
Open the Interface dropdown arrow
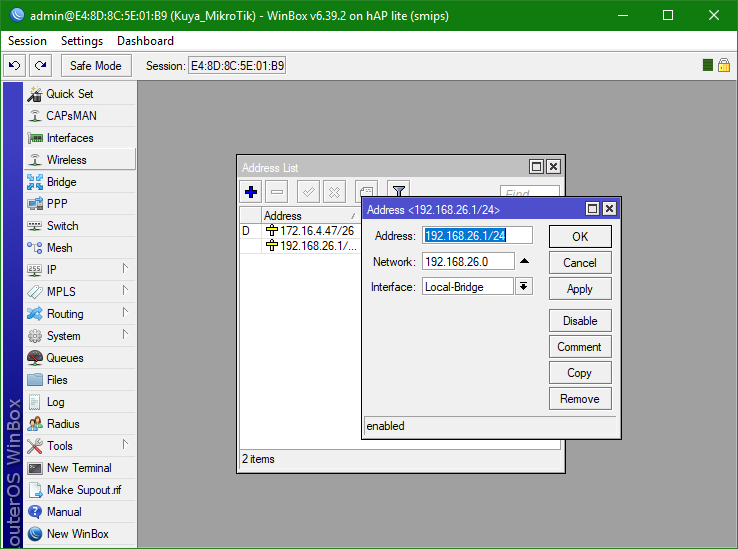coord(524,286)
